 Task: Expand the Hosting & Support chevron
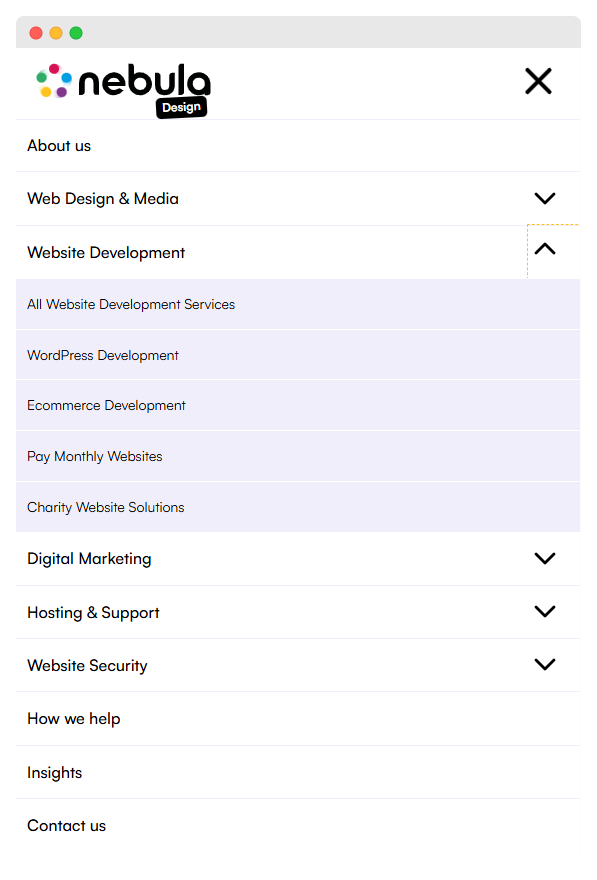(545, 611)
